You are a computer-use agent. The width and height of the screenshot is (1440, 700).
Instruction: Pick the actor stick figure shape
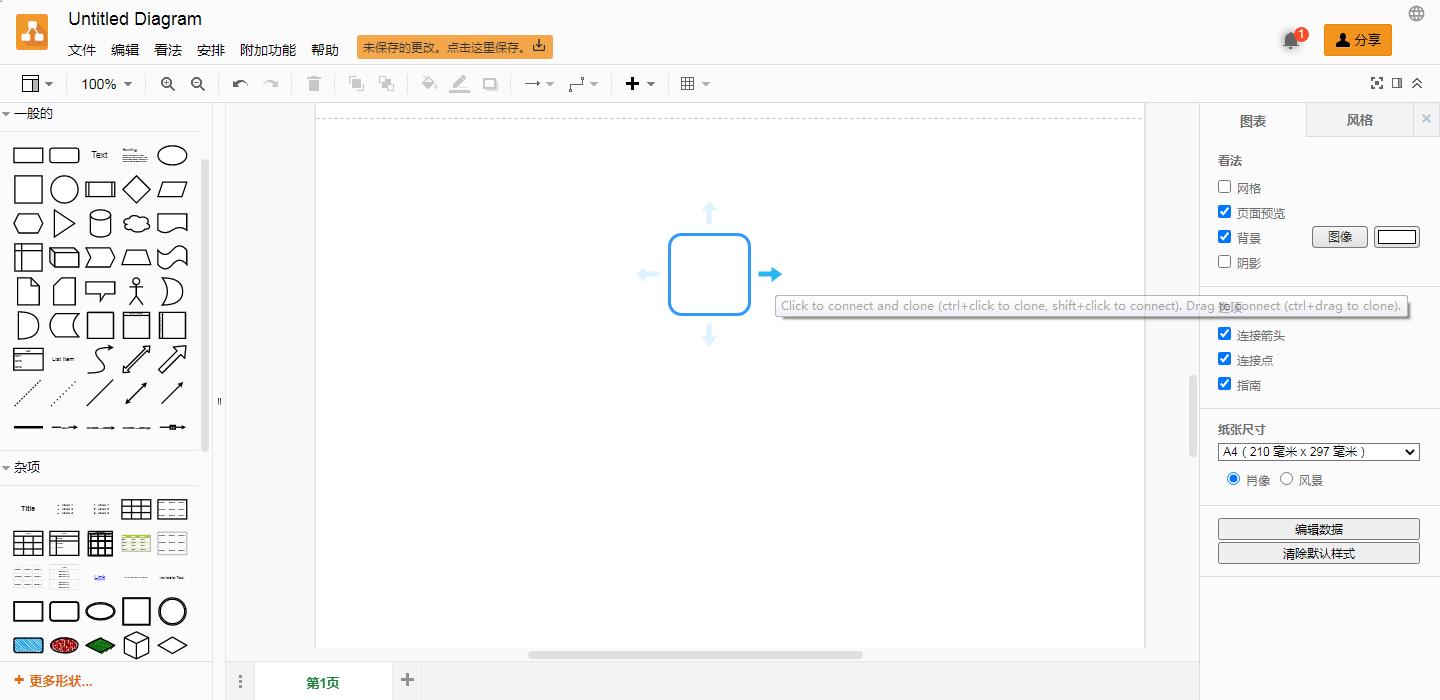coord(136,291)
